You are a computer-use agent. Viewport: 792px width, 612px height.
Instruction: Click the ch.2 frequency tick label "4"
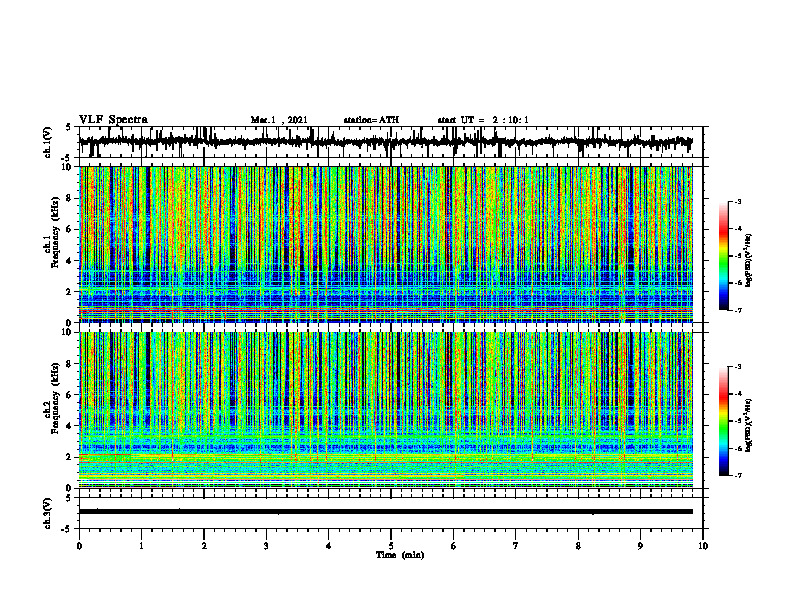[70, 426]
